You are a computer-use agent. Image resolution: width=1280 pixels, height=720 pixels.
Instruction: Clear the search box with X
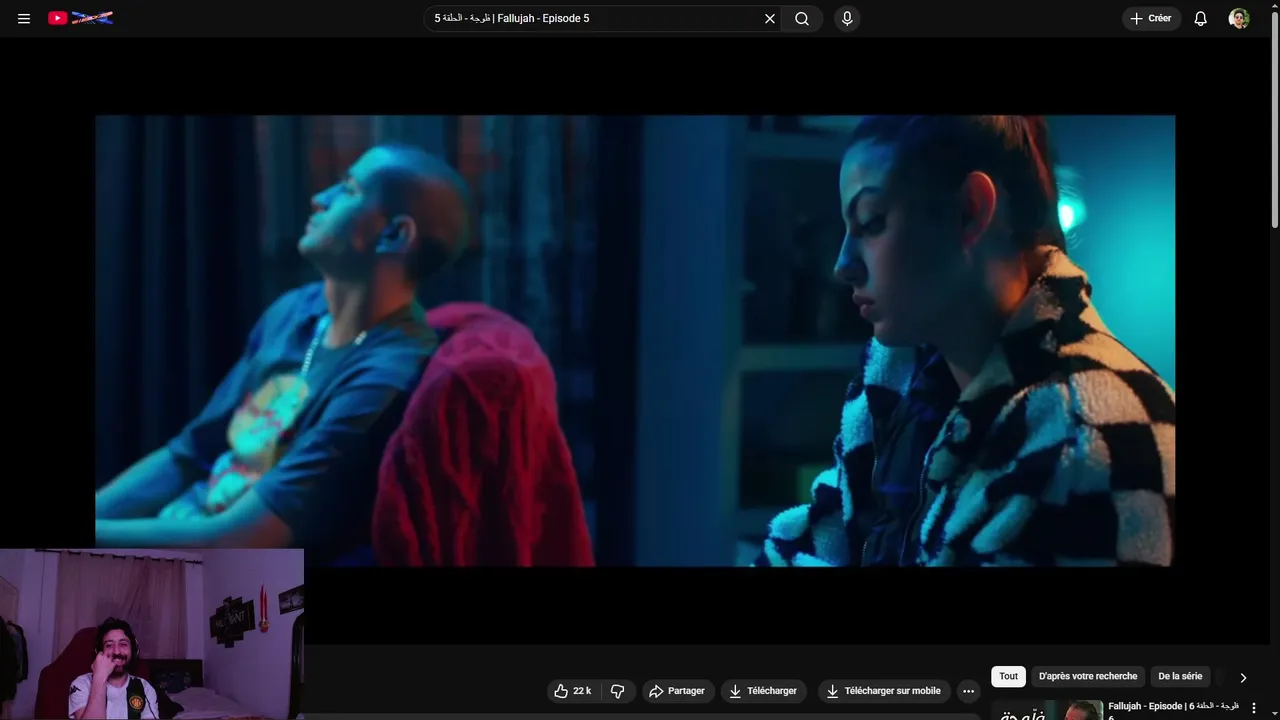[x=770, y=18]
